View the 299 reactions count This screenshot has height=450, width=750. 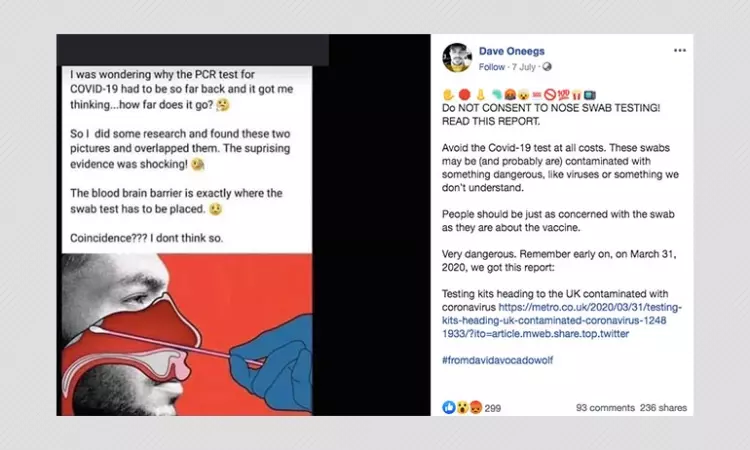[x=493, y=408]
